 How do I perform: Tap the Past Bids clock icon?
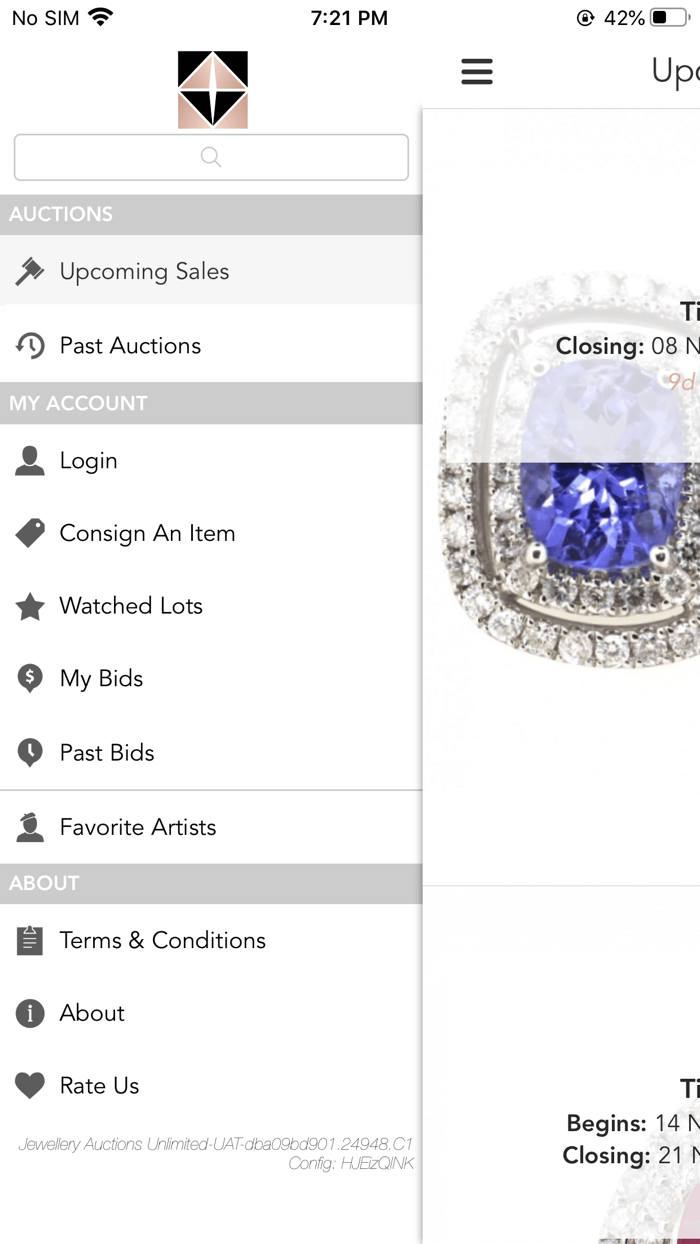pyautogui.click(x=29, y=752)
